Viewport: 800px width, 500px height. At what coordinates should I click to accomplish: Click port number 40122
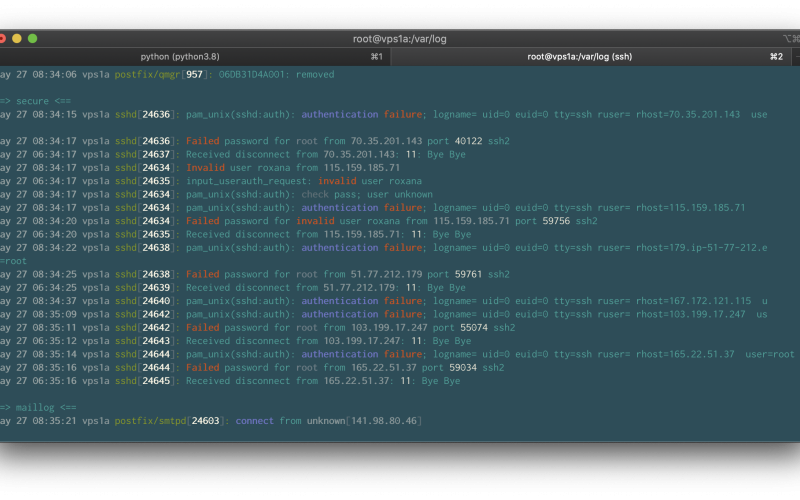point(468,141)
